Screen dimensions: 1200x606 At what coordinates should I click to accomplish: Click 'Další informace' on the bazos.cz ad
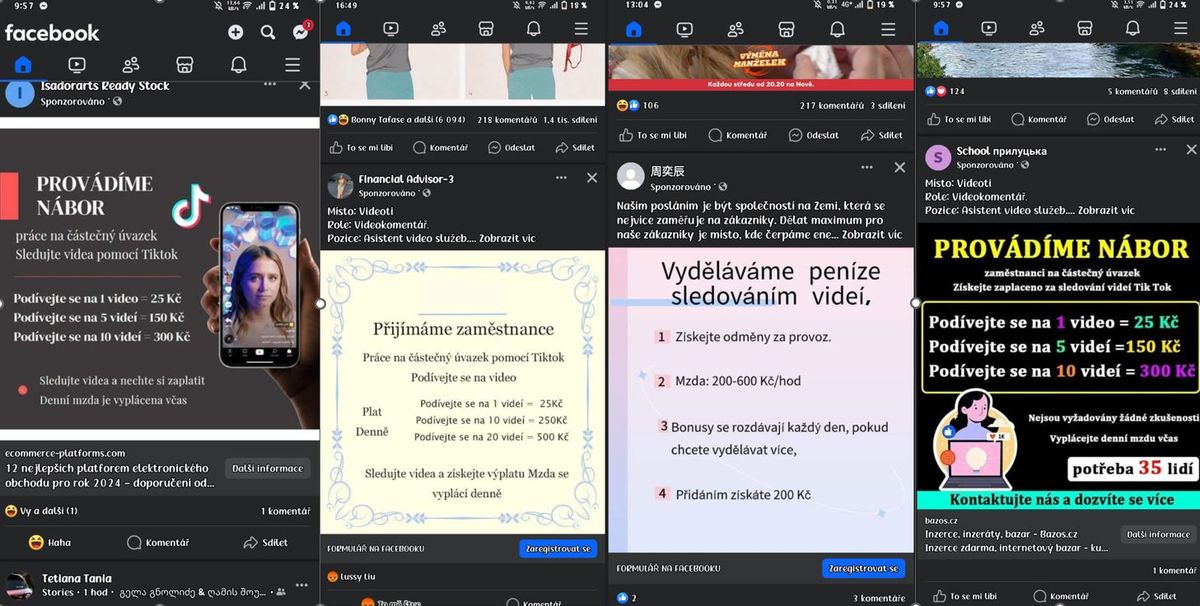point(1158,535)
